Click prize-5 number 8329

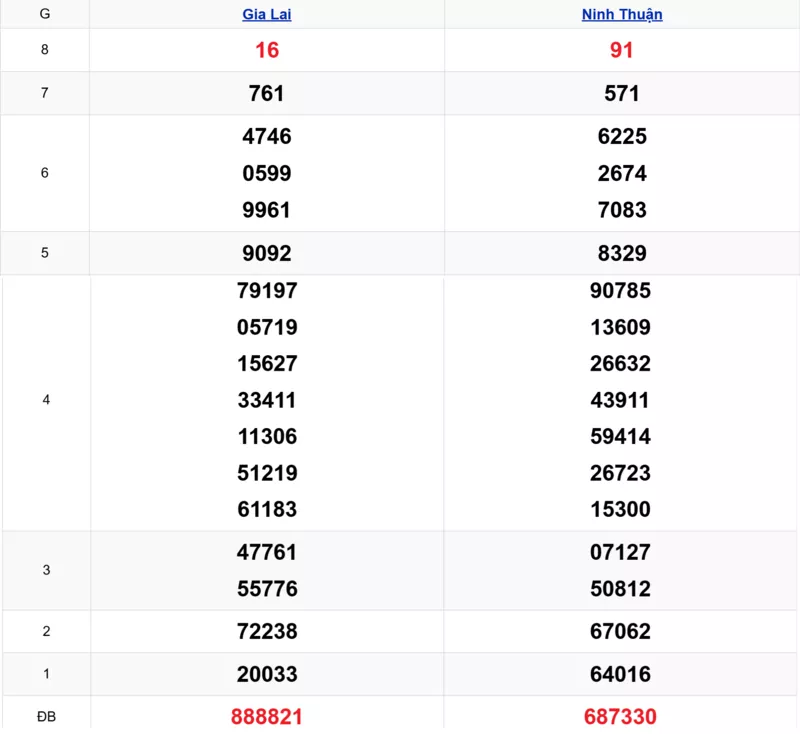622,253
